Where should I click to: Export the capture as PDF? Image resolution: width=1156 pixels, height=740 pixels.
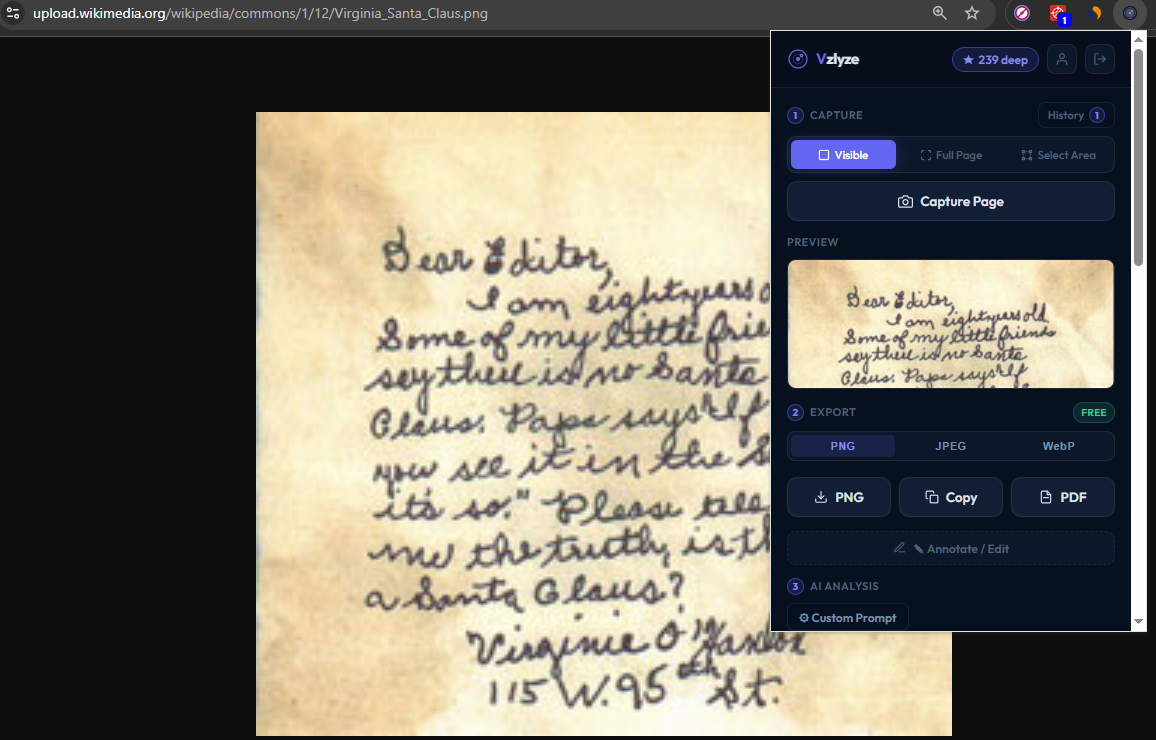tap(1062, 498)
